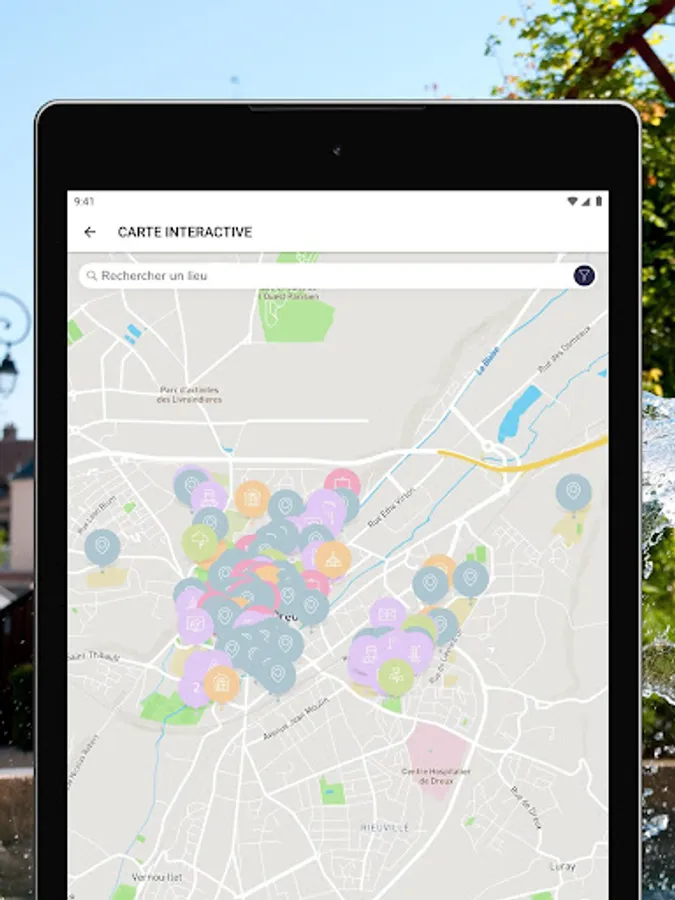Tap the Vernouillet map label

[157, 878]
